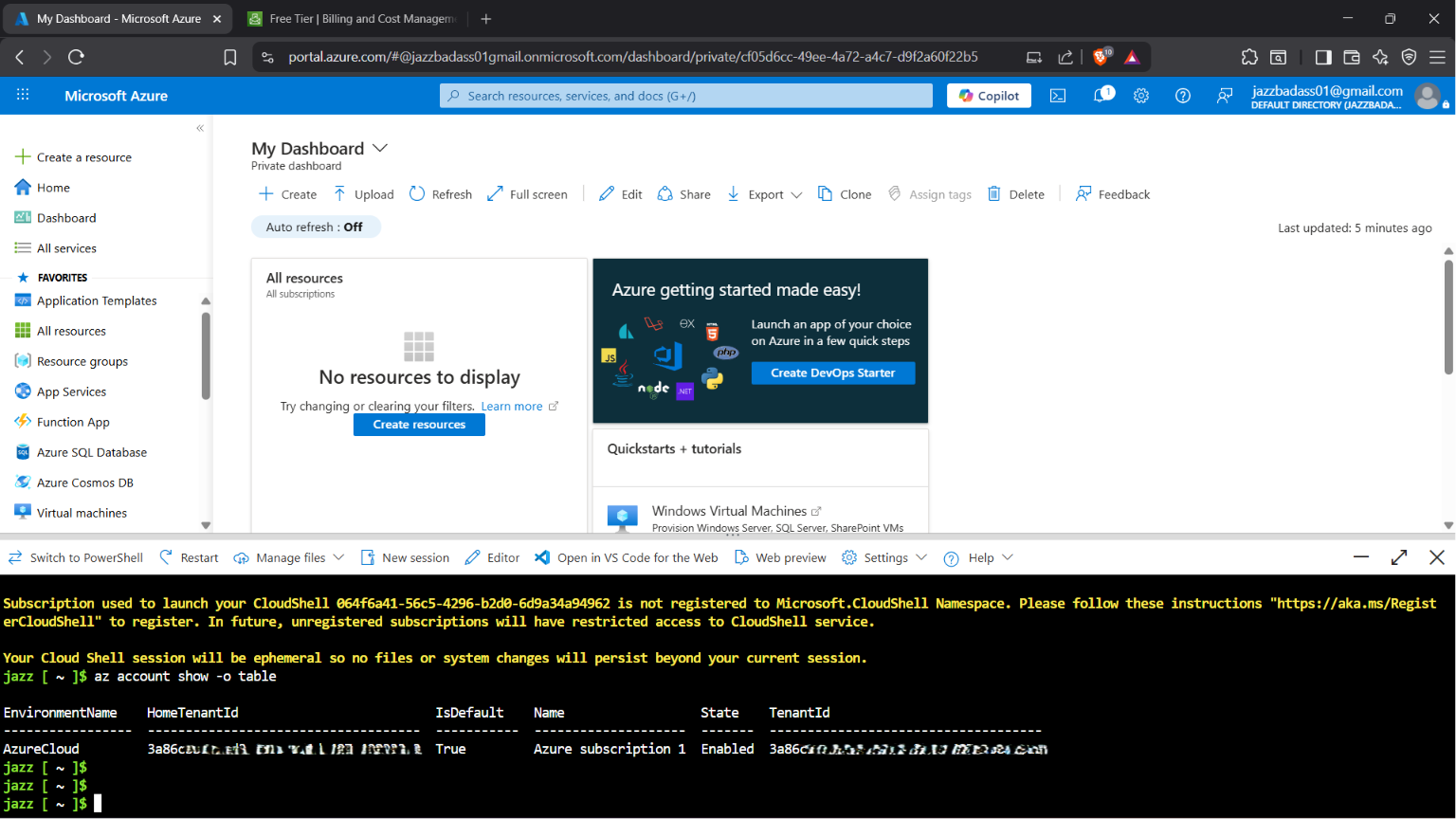
Task: Click Upload in the dashboard toolbar
Action: click(x=363, y=194)
